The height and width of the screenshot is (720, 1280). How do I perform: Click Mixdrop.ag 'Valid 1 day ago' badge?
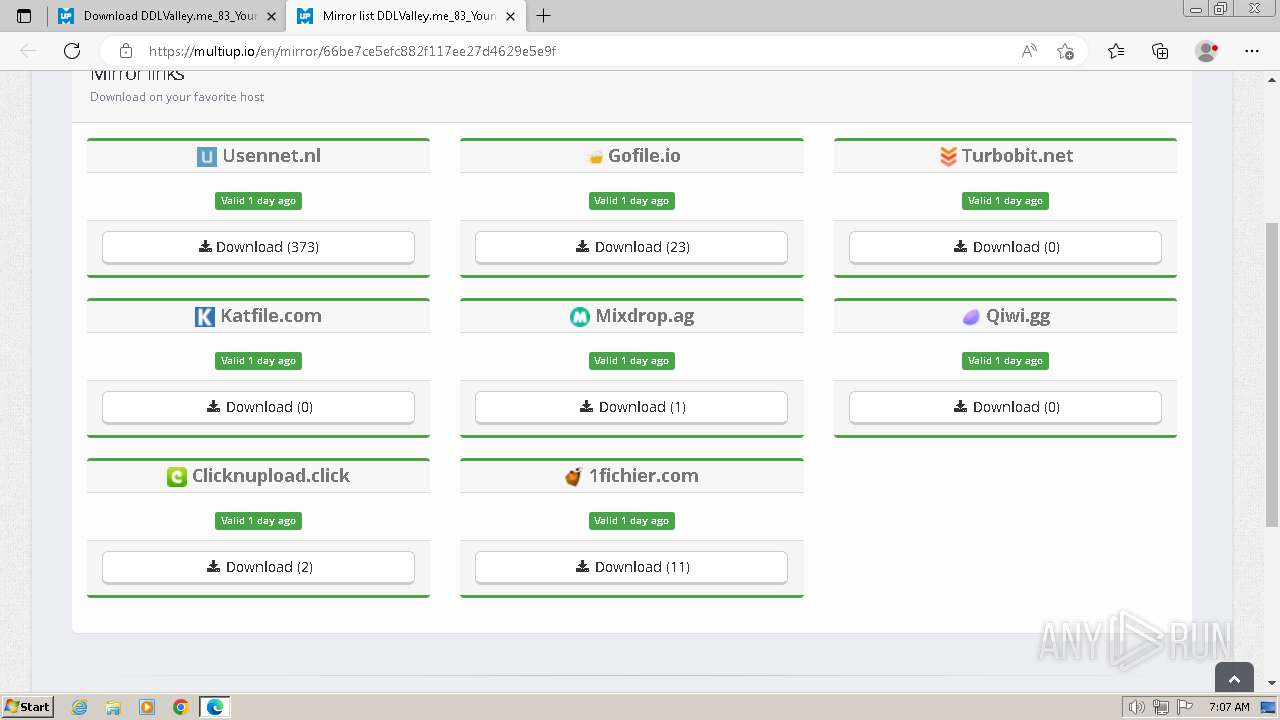[631, 361]
